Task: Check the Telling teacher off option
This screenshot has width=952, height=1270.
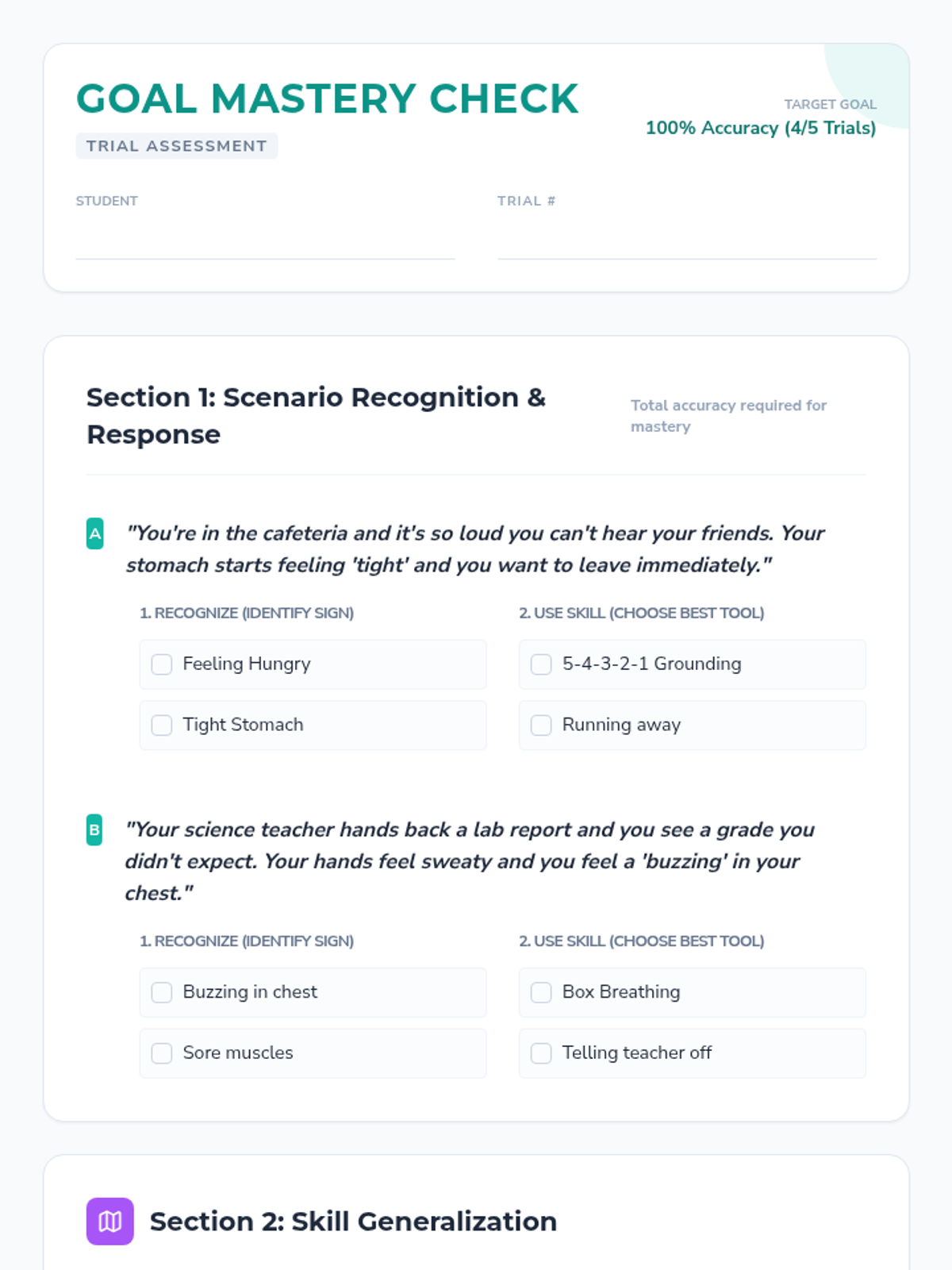Action: tap(541, 1053)
